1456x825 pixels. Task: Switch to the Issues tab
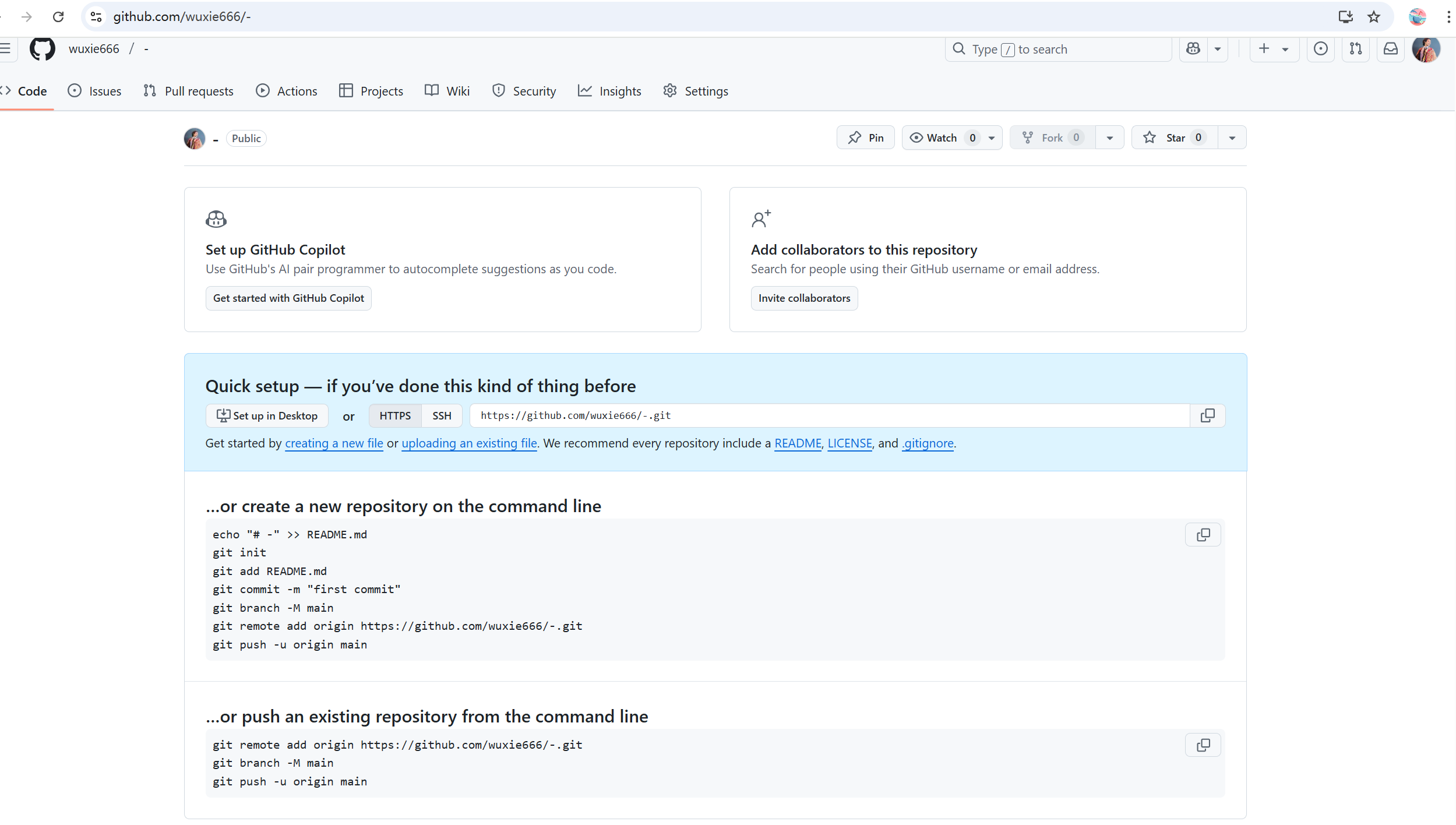94,91
